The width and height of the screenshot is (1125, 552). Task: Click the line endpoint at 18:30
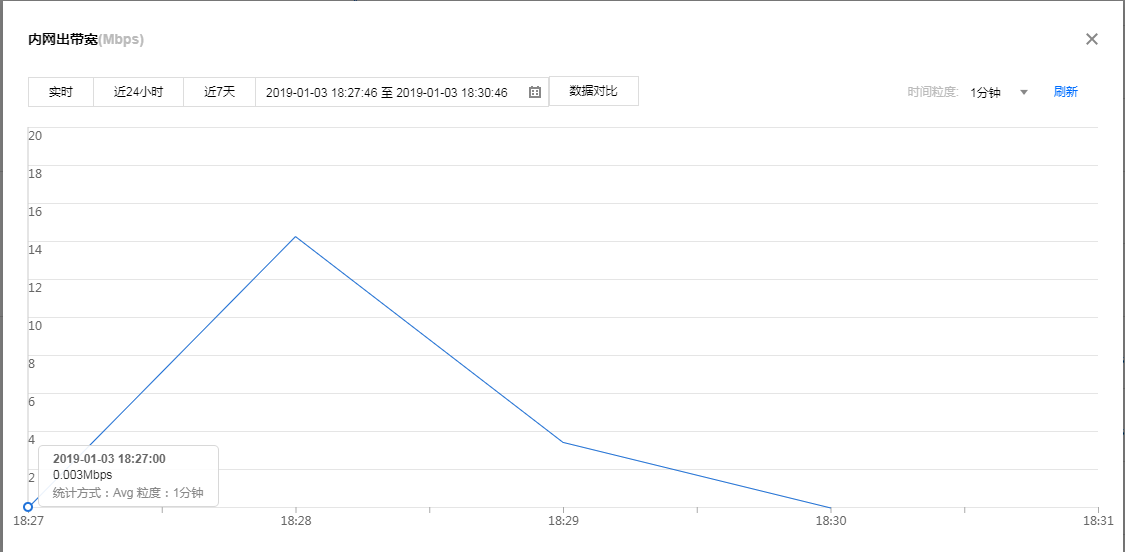click(830, 507)
